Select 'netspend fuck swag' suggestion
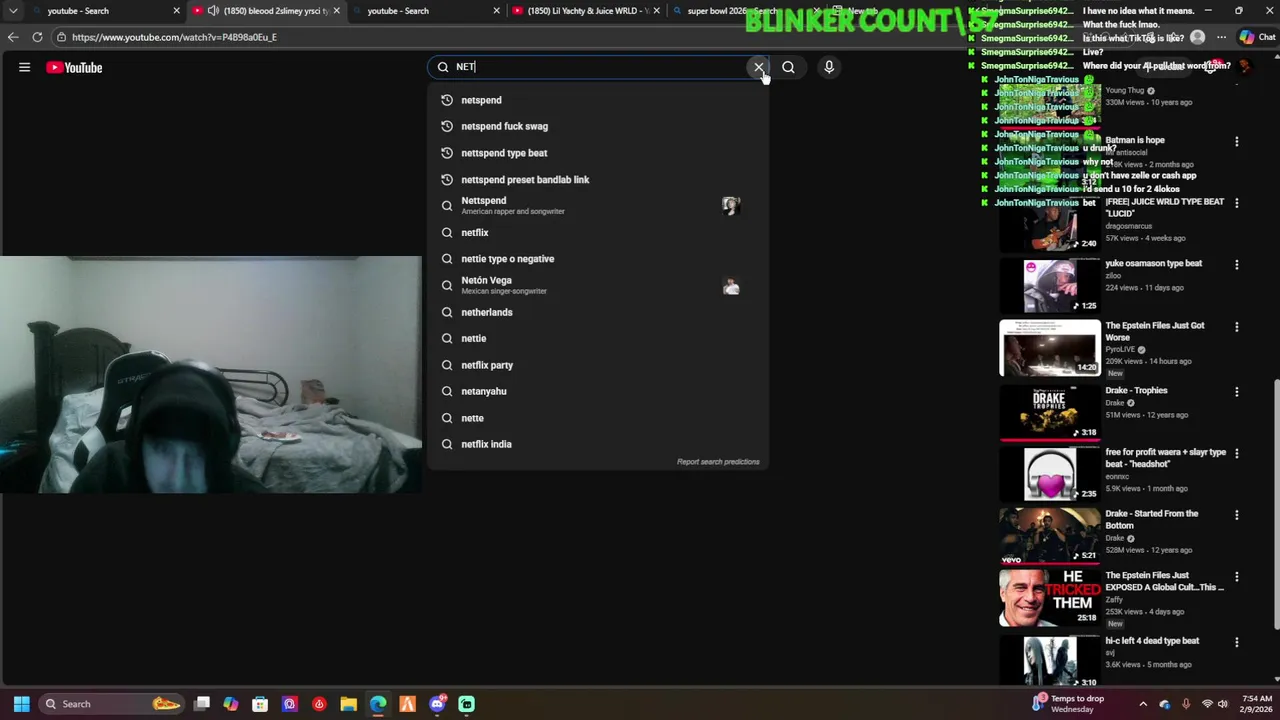Viewport: 1280px width, 720px height. [x=598, y=126]
